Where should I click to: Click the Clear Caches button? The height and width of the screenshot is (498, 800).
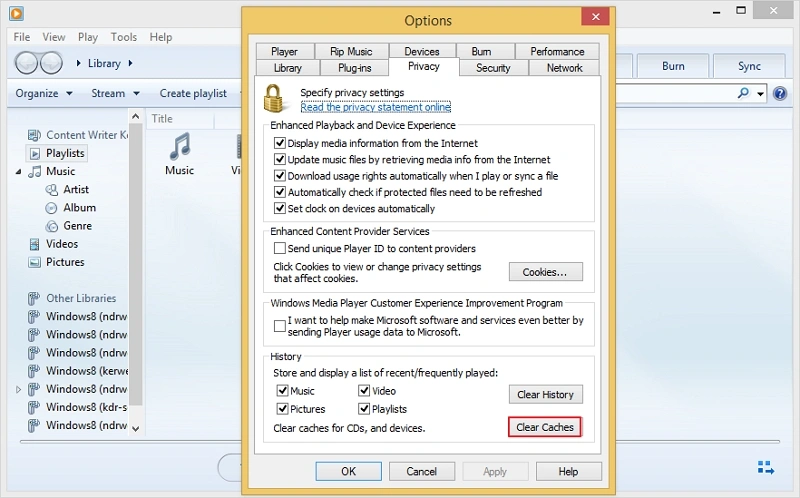click(545, 427)
